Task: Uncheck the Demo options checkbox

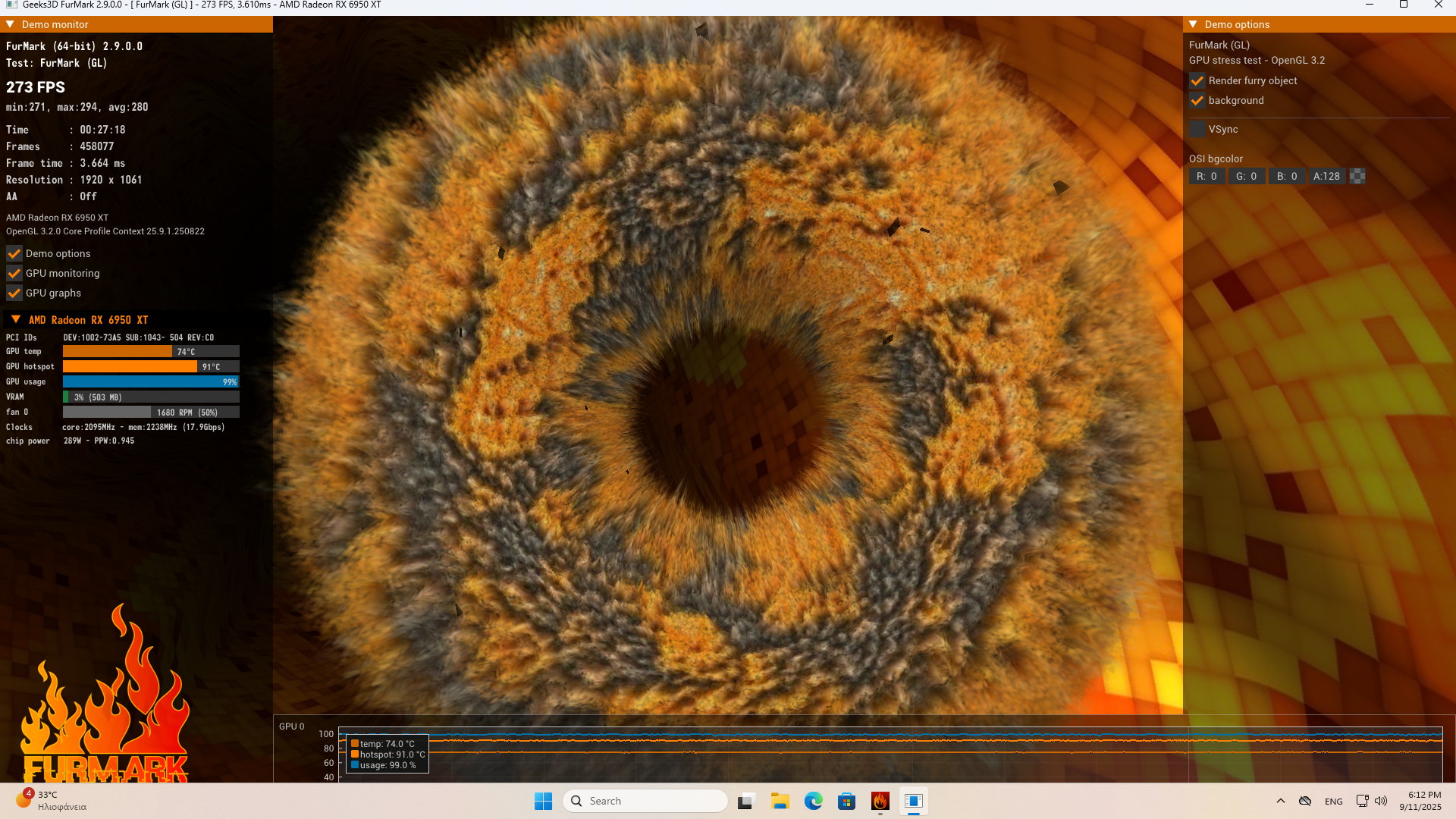Action: (14, 253)
